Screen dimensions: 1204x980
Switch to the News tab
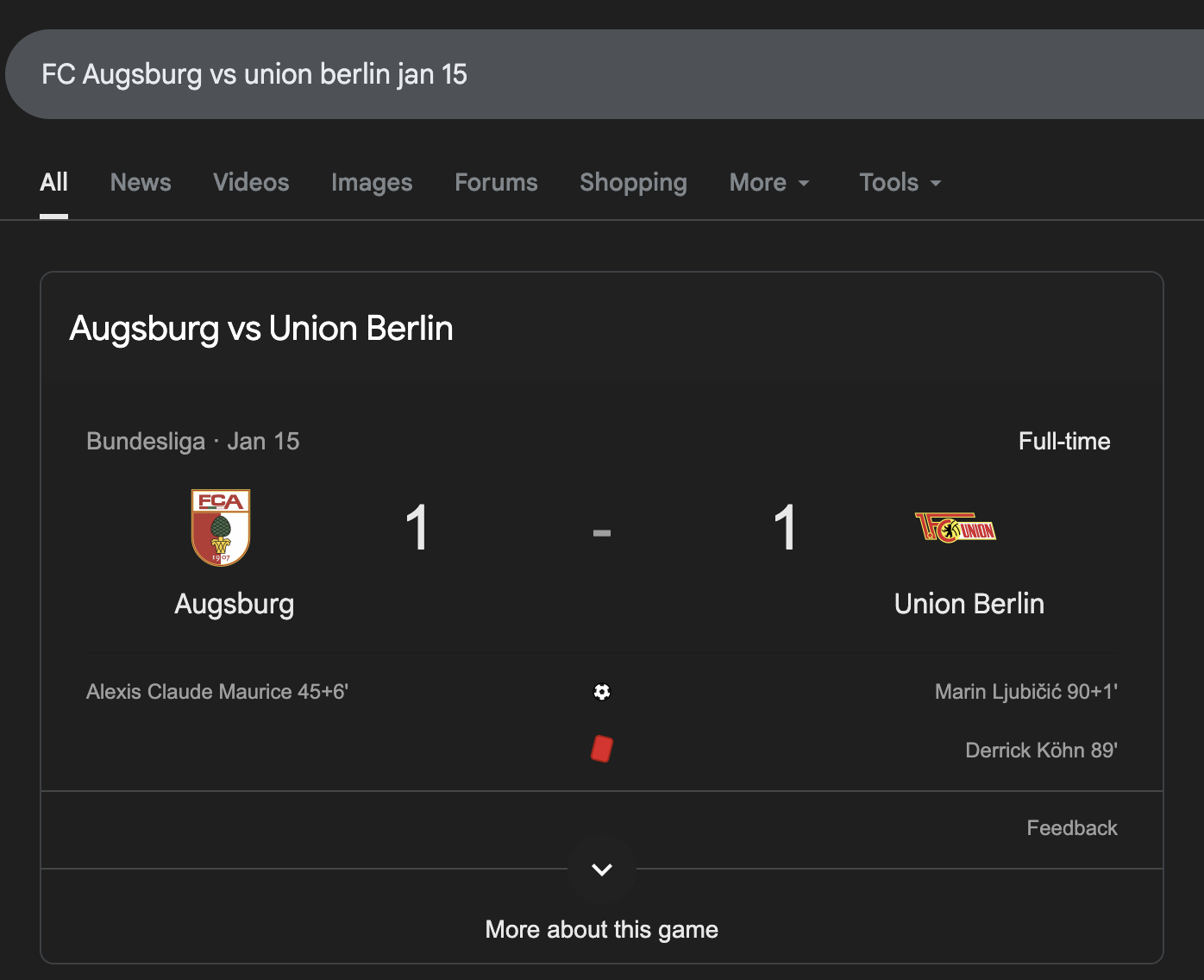[141, 183]
